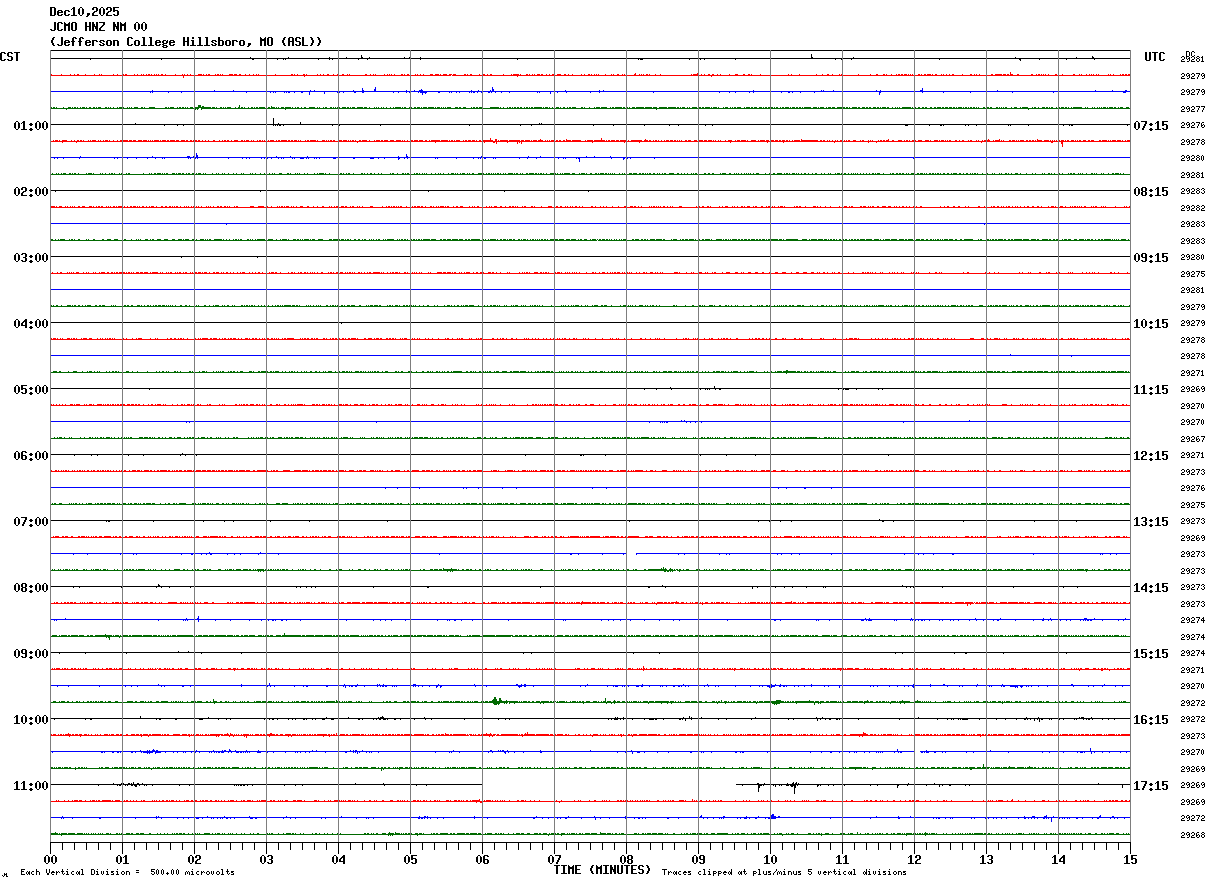Viewport: 1210px width, 886px height.
Task: Select the 04:00 CST hour label
Action: click(31, 324)
